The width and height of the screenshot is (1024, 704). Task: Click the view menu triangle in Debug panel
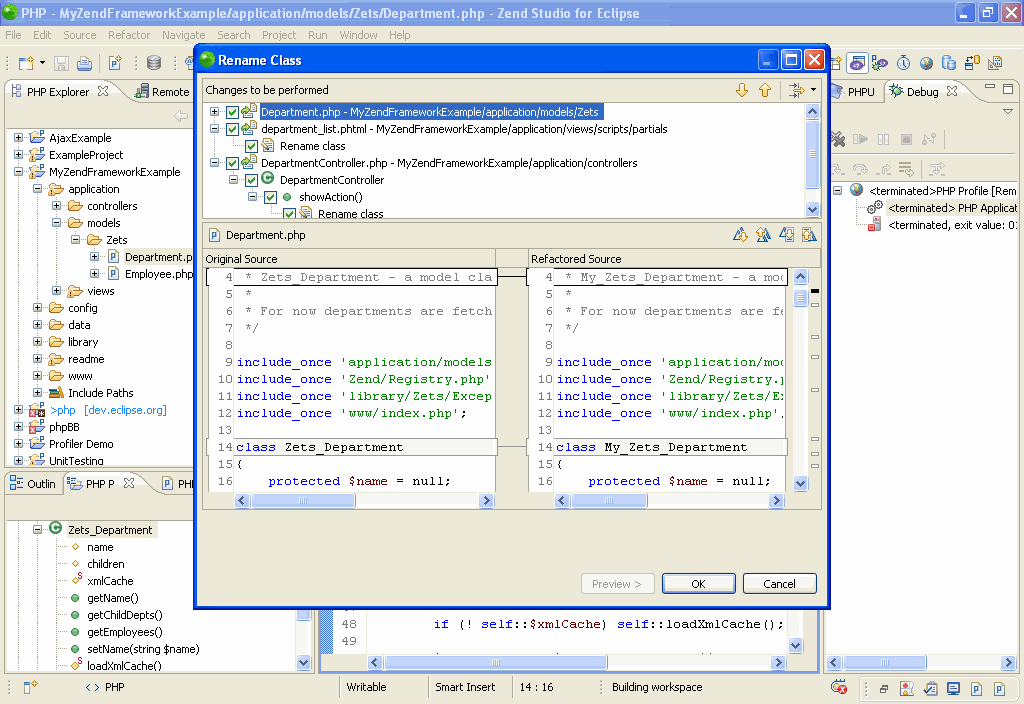pyautogui.click(x=1008, y=112)
